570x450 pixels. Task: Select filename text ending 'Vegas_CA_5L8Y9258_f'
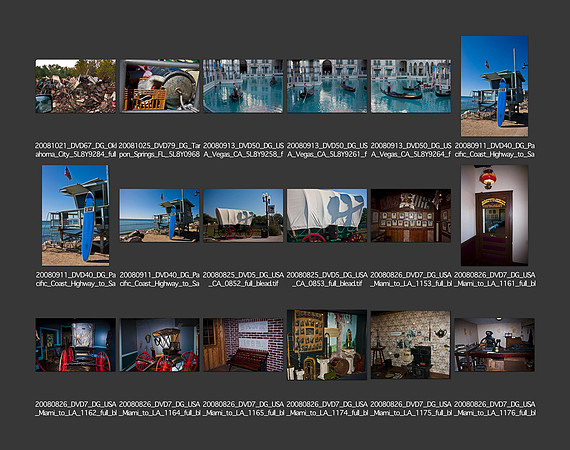point(243,150)
